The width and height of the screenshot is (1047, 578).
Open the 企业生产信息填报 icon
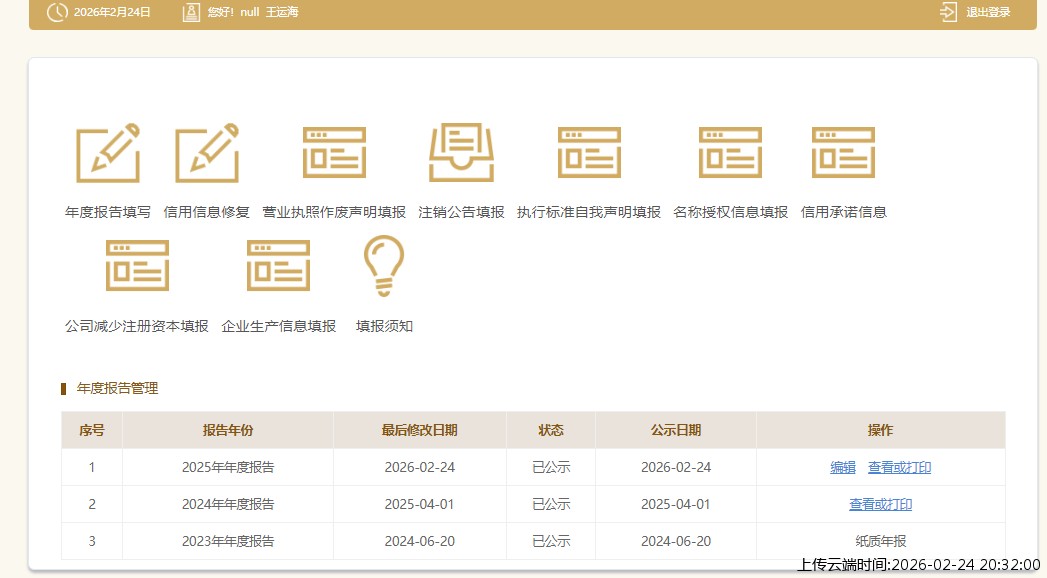tap(278, 265)
